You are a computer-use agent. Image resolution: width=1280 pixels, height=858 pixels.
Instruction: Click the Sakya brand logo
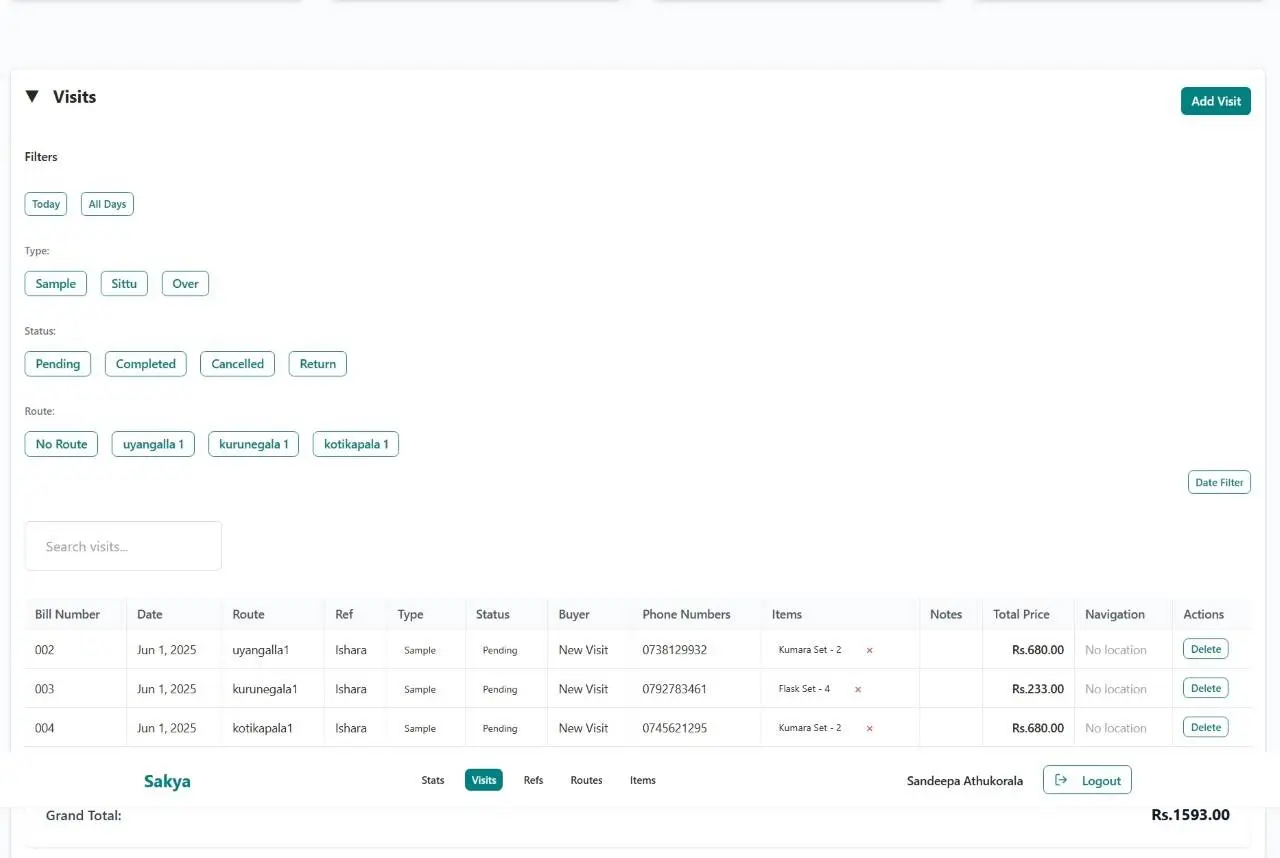point(167,781)
